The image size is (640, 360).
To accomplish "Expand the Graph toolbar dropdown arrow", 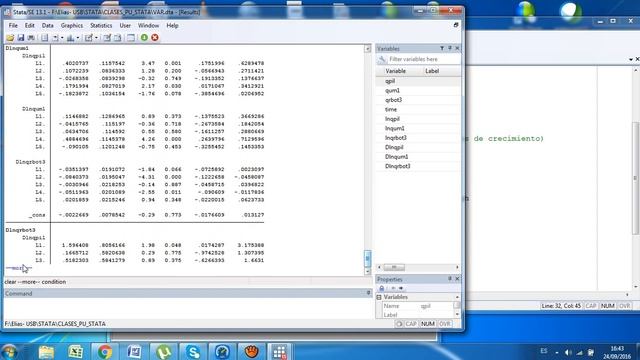I will pos(78,38).
